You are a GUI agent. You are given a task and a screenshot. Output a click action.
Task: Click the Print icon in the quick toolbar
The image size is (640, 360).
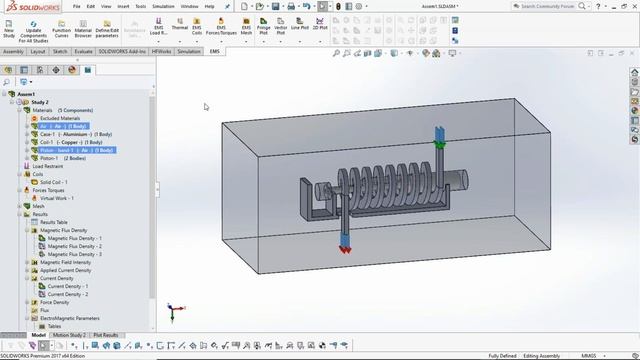click(291, 6)
